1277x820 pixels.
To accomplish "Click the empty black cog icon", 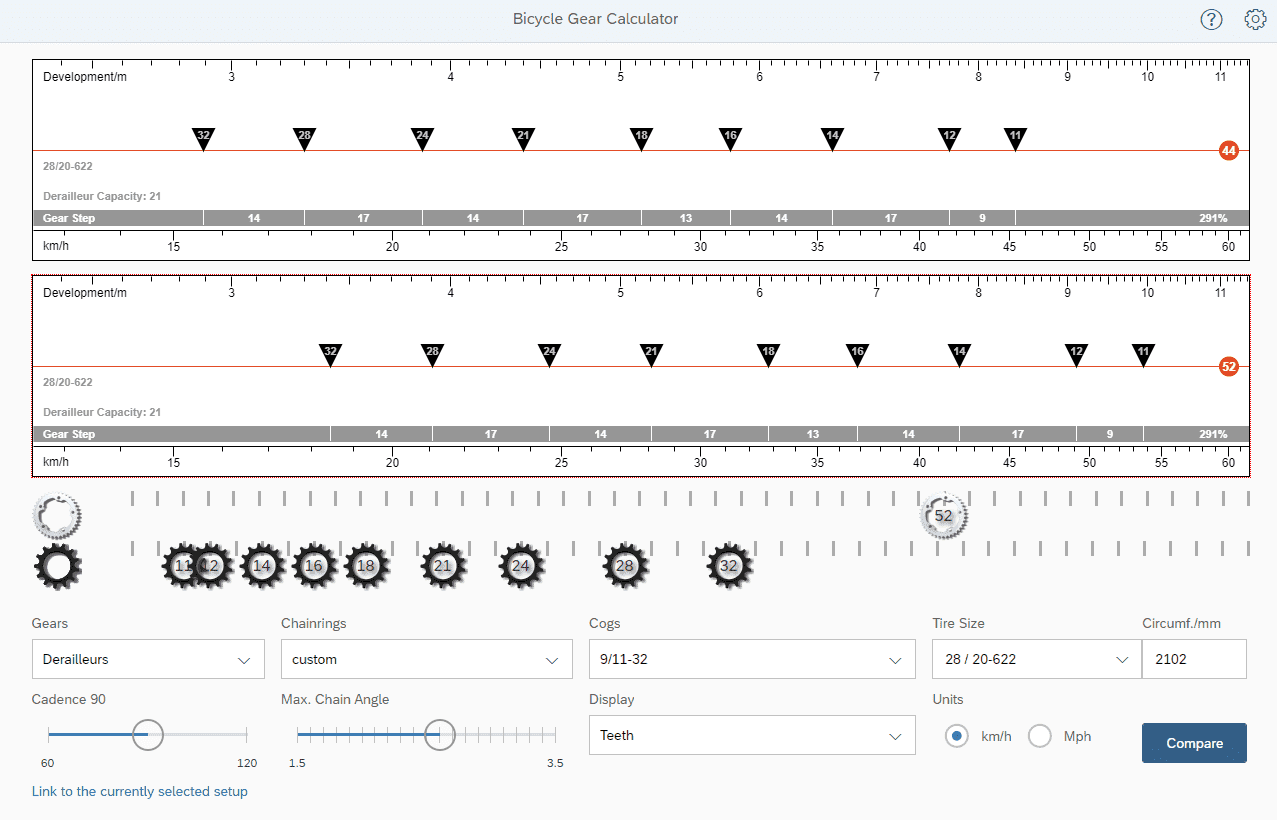I will (58, 566).
